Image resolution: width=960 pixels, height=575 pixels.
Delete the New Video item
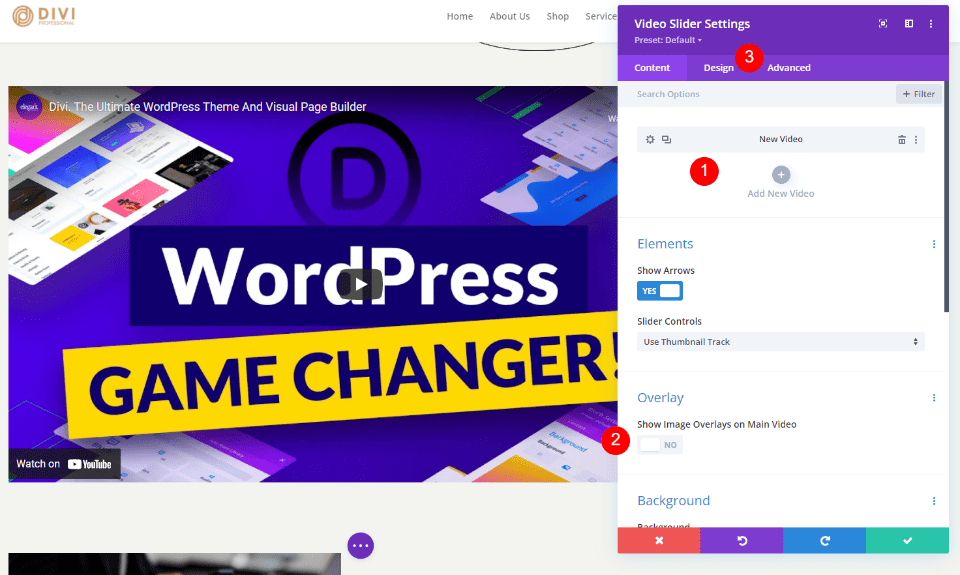901,140
